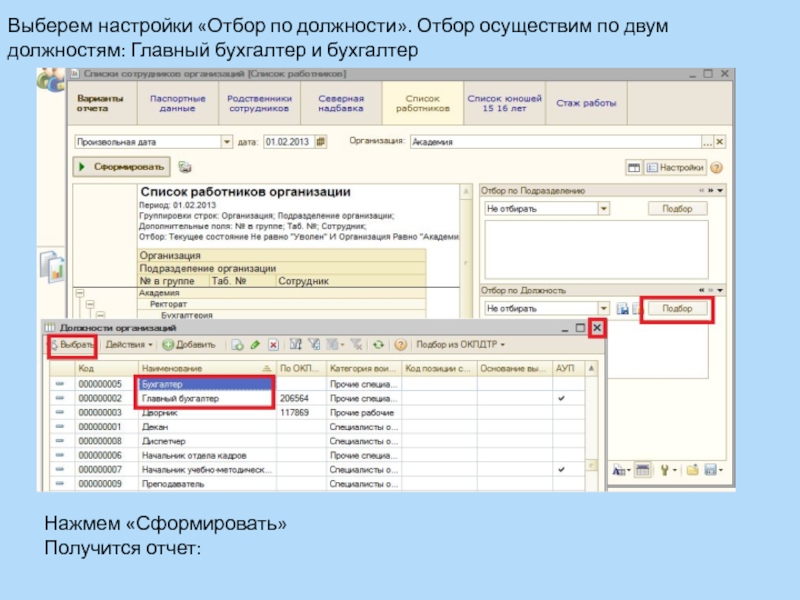Image resolution: width=800 pixels, height=600 pixels.
Task: Open Подбор из ОКПДТР dropdown
Action: [461, 344]
